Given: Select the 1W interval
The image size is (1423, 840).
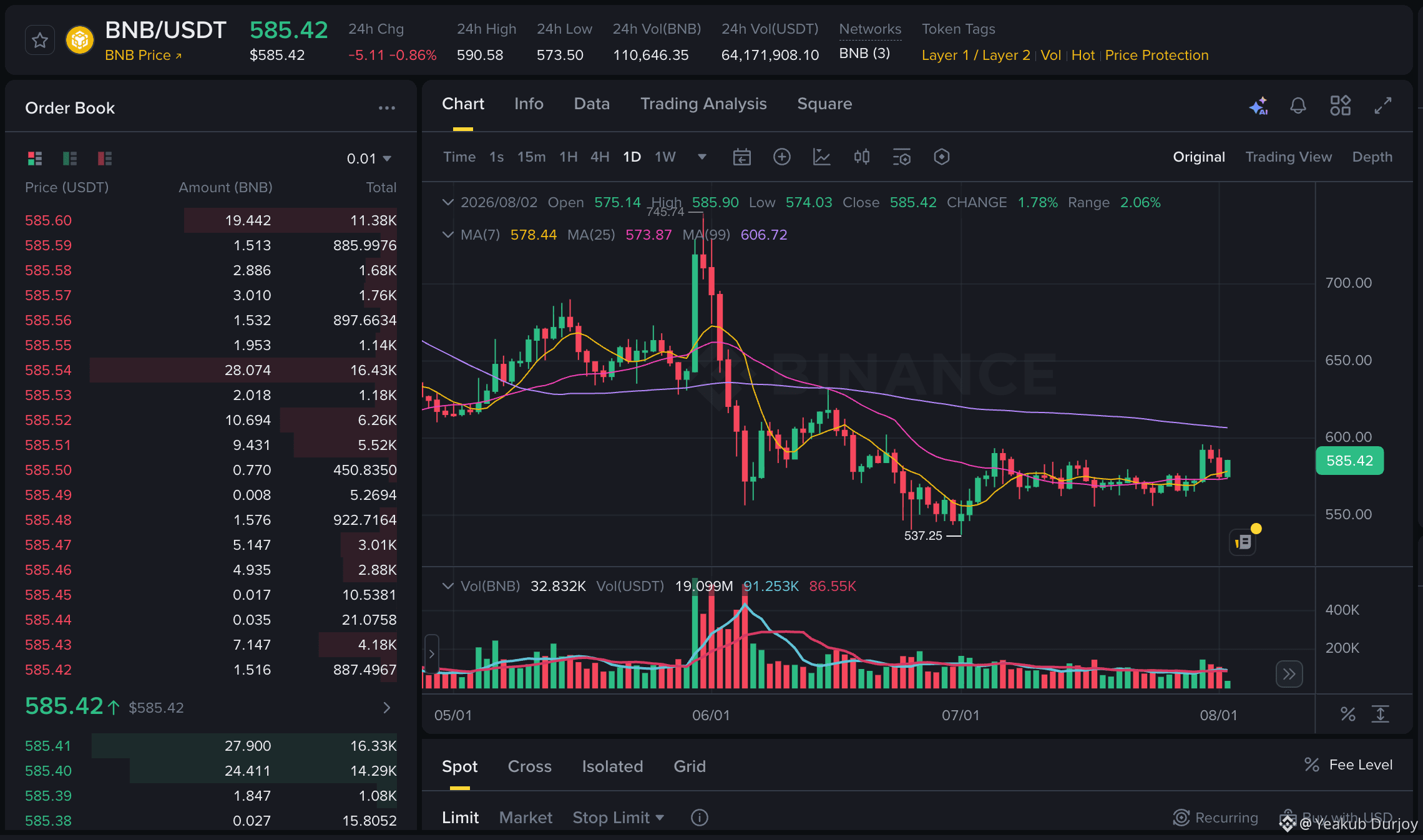Looking at the screenshot, I should click(665, 157).
